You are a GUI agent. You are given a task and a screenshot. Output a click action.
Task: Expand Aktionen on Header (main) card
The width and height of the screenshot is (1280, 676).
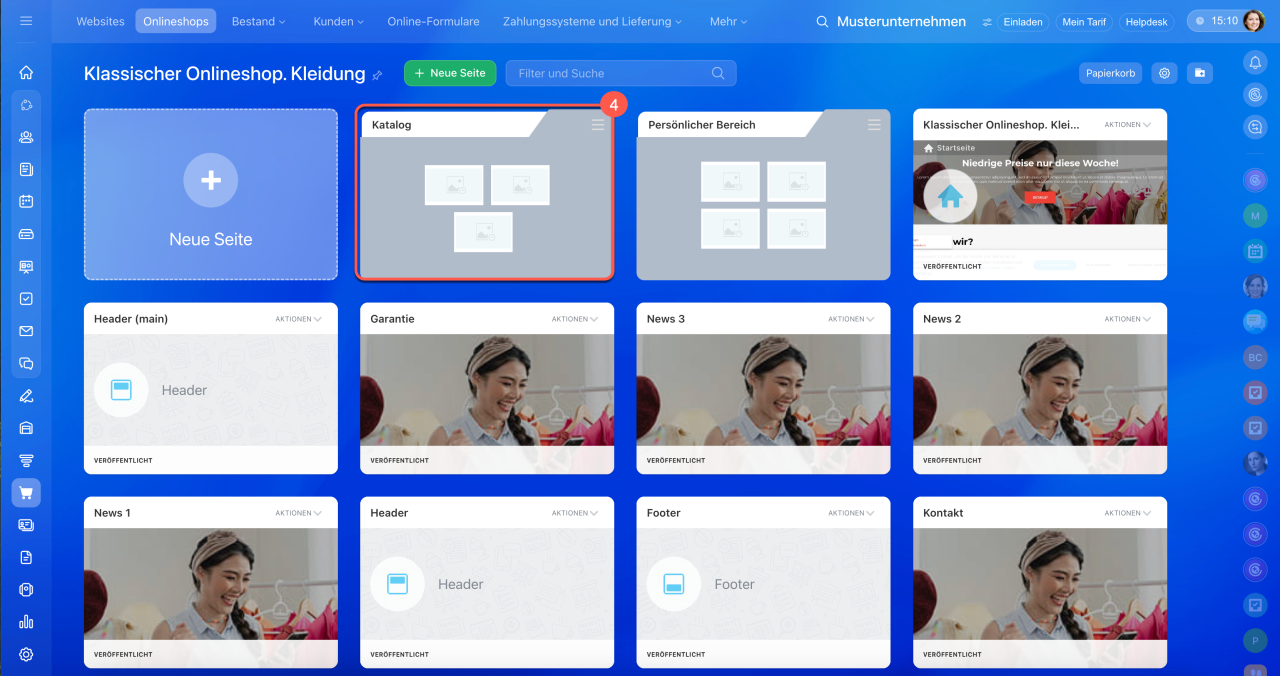[299, 319]
